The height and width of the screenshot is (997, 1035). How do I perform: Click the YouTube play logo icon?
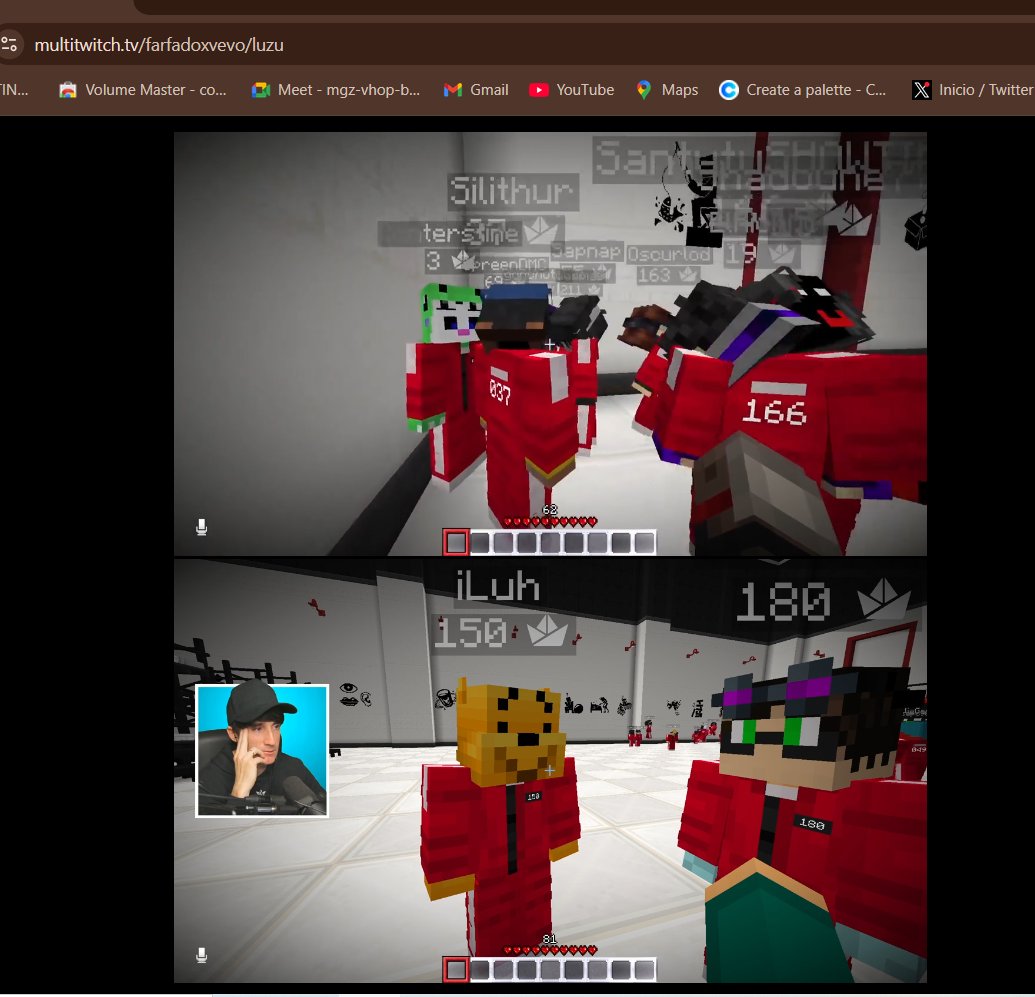pyautogui.click(x=539, y=90)
